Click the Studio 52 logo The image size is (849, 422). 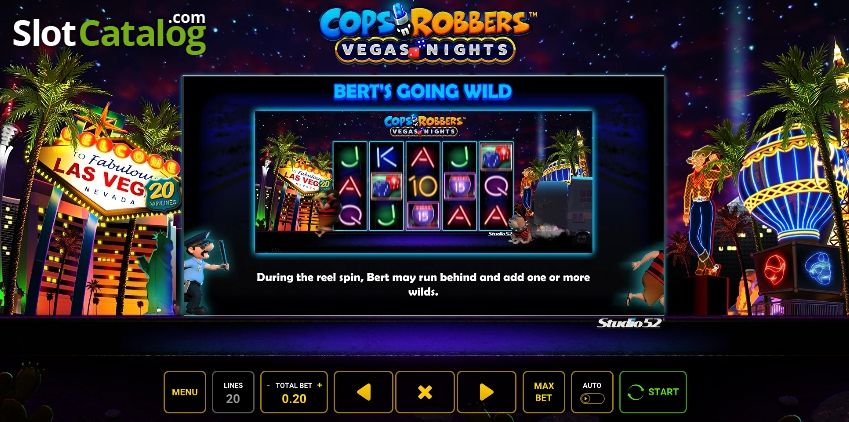[629, 323]
